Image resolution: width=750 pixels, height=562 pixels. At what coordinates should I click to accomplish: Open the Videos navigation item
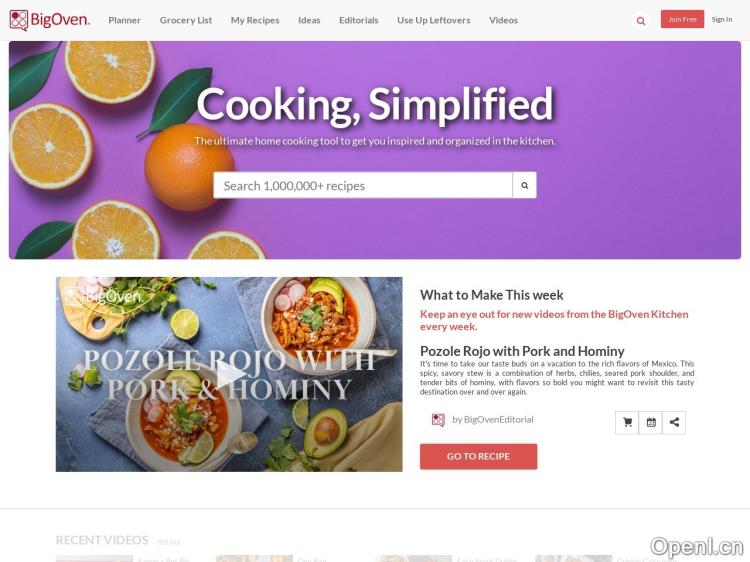(503, 20)
